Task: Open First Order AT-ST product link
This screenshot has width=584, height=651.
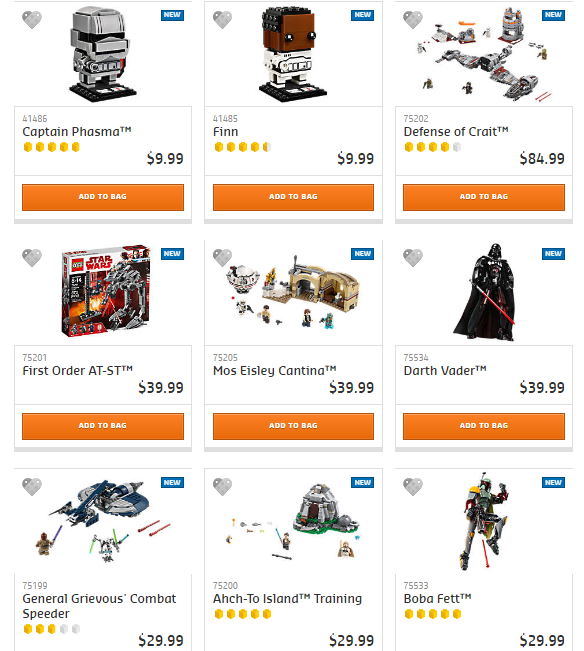Action: 78,370
